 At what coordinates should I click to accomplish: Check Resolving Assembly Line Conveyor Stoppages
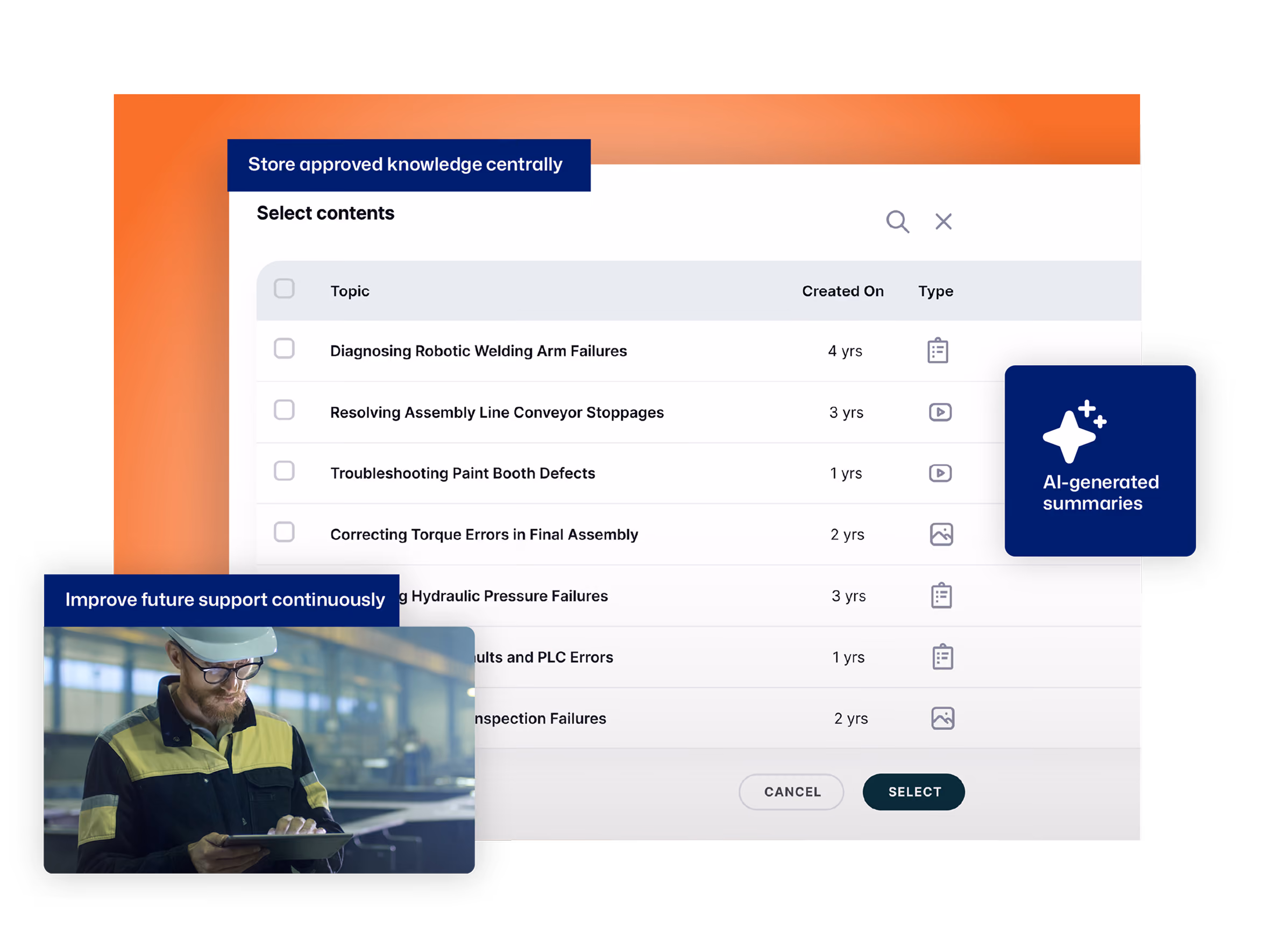tap(284, 410)
